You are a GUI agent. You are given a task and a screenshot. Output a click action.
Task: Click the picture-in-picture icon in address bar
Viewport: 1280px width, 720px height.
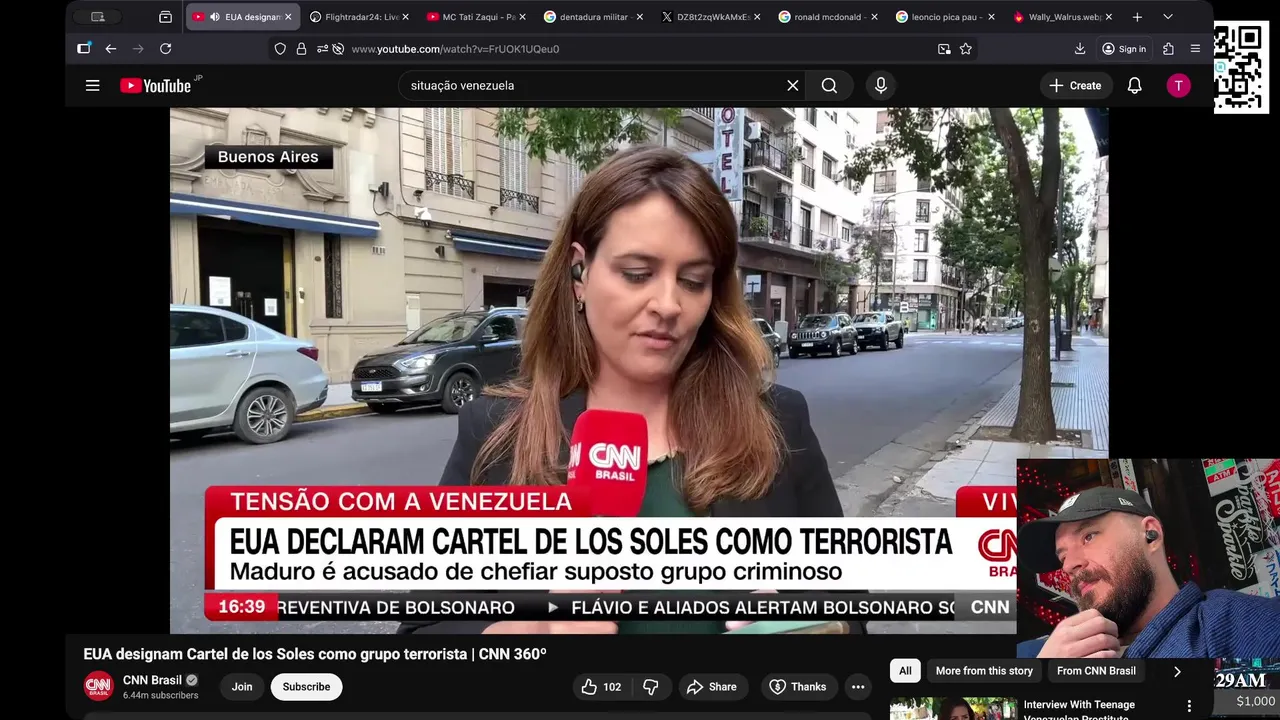pos(944,49)
